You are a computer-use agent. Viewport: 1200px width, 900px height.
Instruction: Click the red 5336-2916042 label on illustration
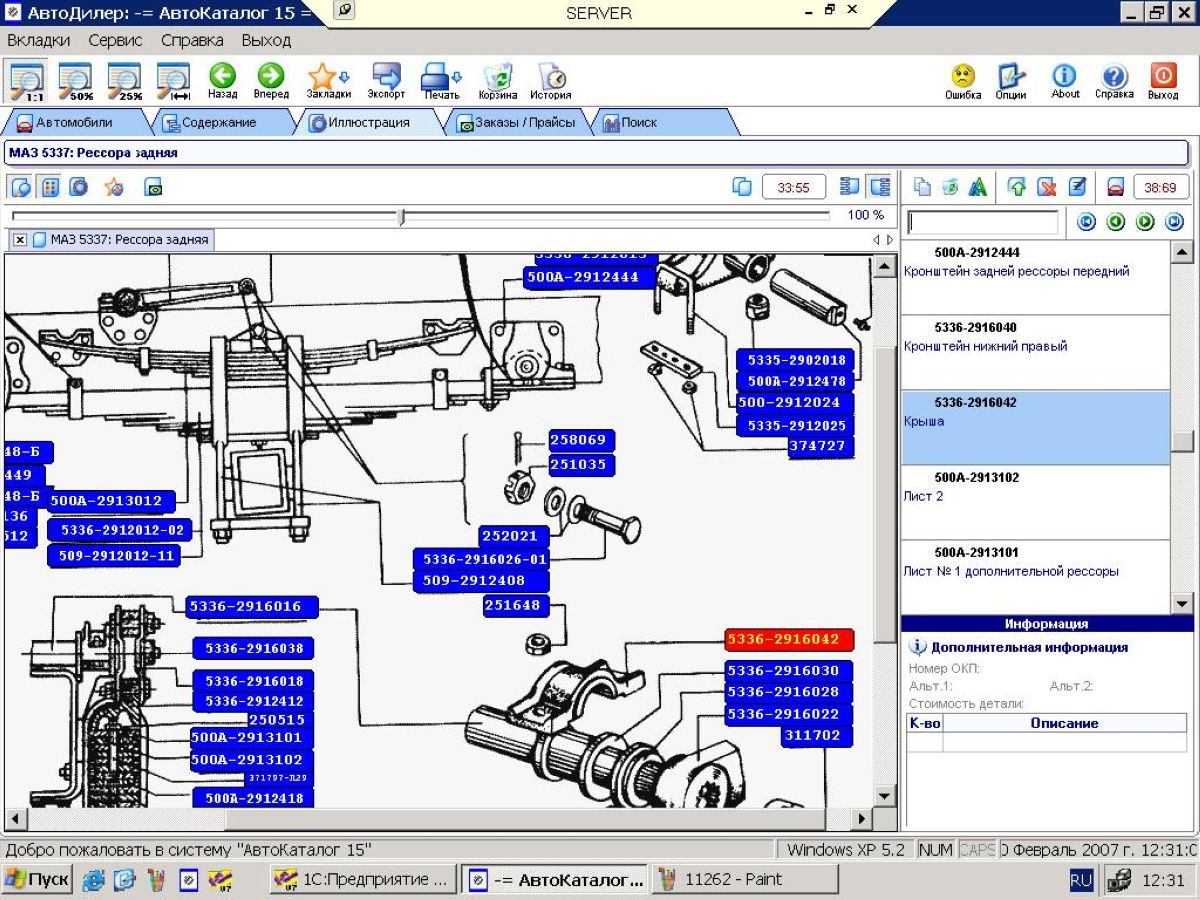789,640
